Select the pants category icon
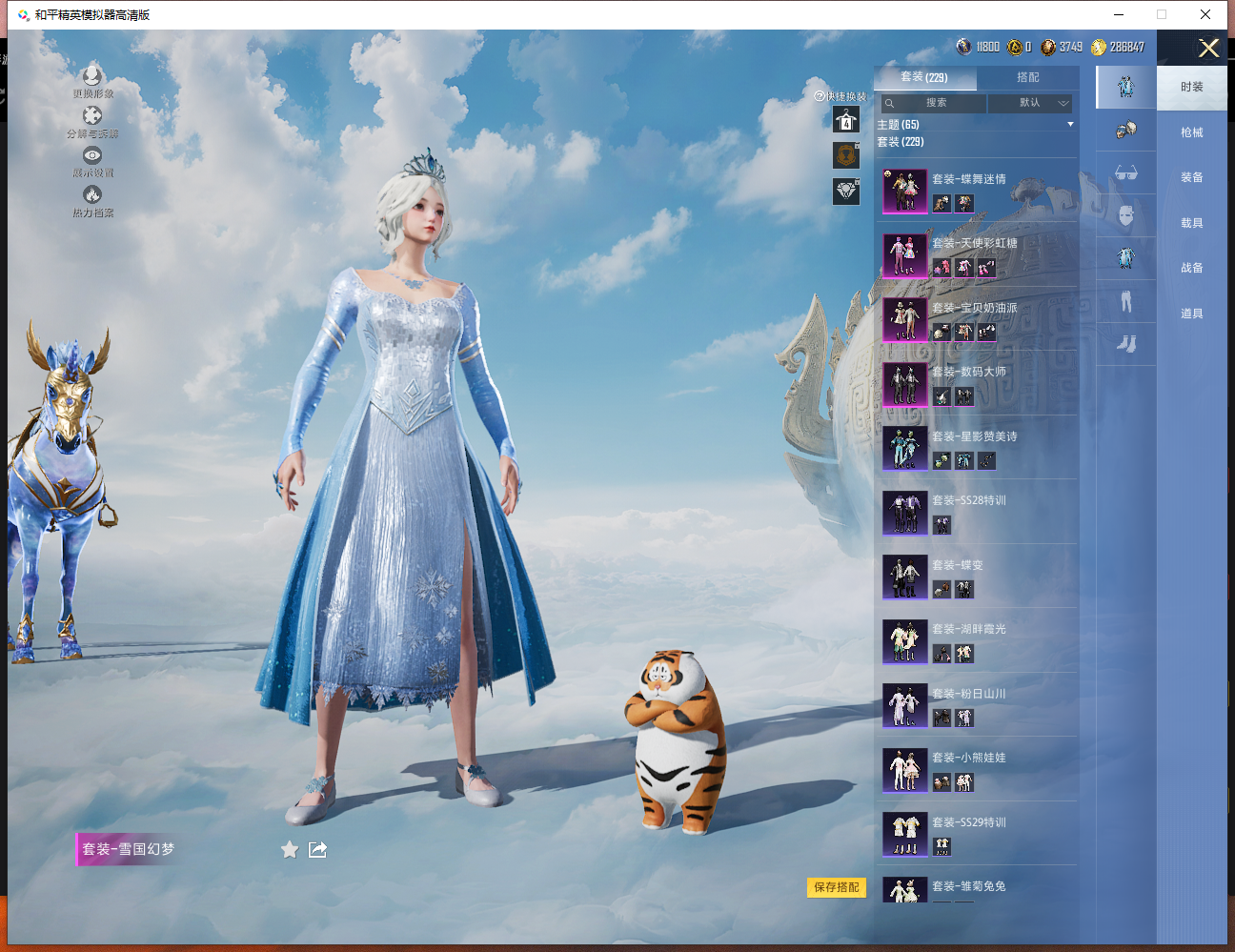 tap(1126, 301)
